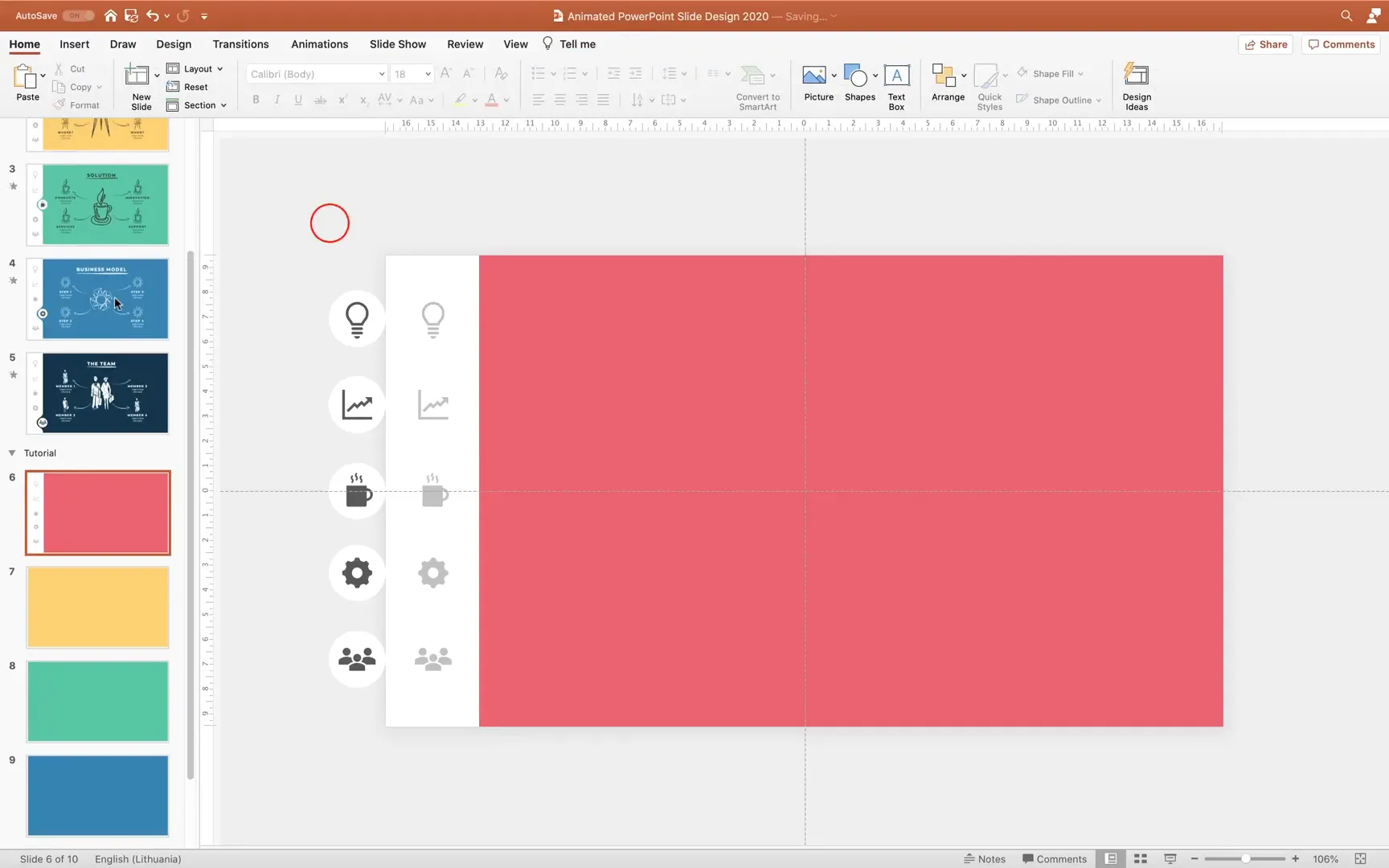
Task: Select the Business Model slide thumbnail
Action: coord(98,298)
